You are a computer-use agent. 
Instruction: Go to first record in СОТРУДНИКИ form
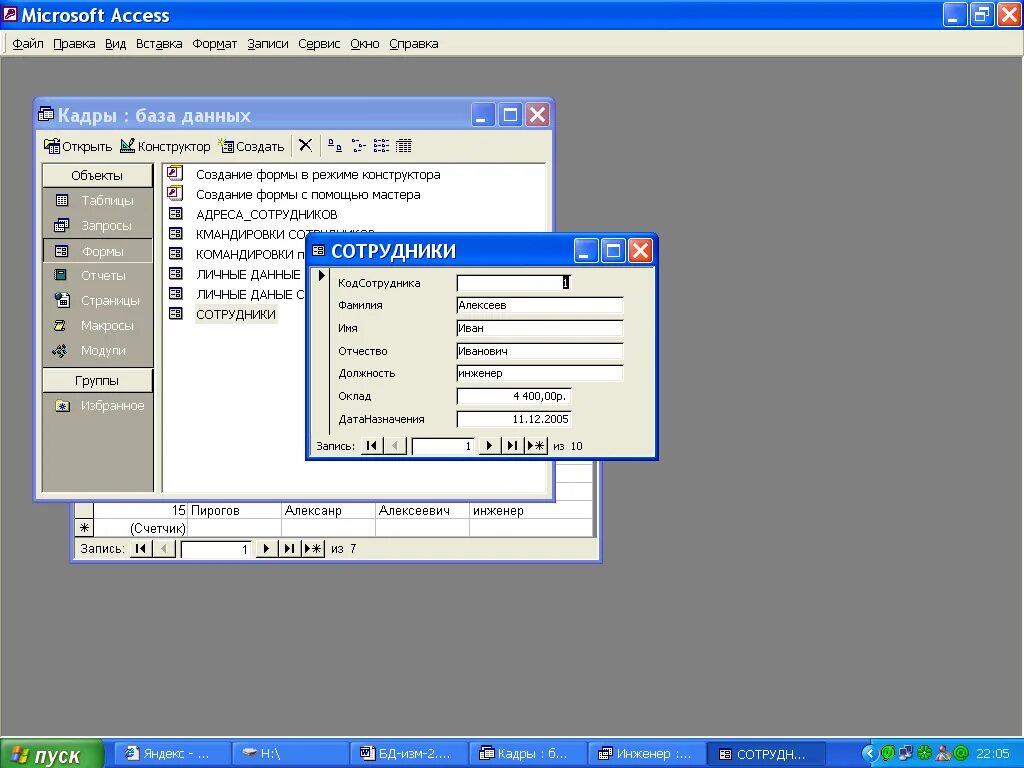coord(372,446)
